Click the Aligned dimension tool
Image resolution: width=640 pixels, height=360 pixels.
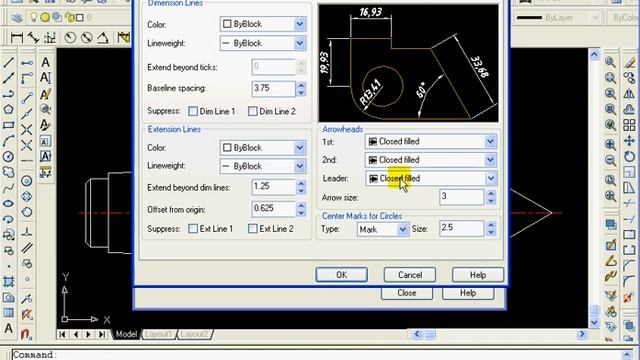[33, 38]
